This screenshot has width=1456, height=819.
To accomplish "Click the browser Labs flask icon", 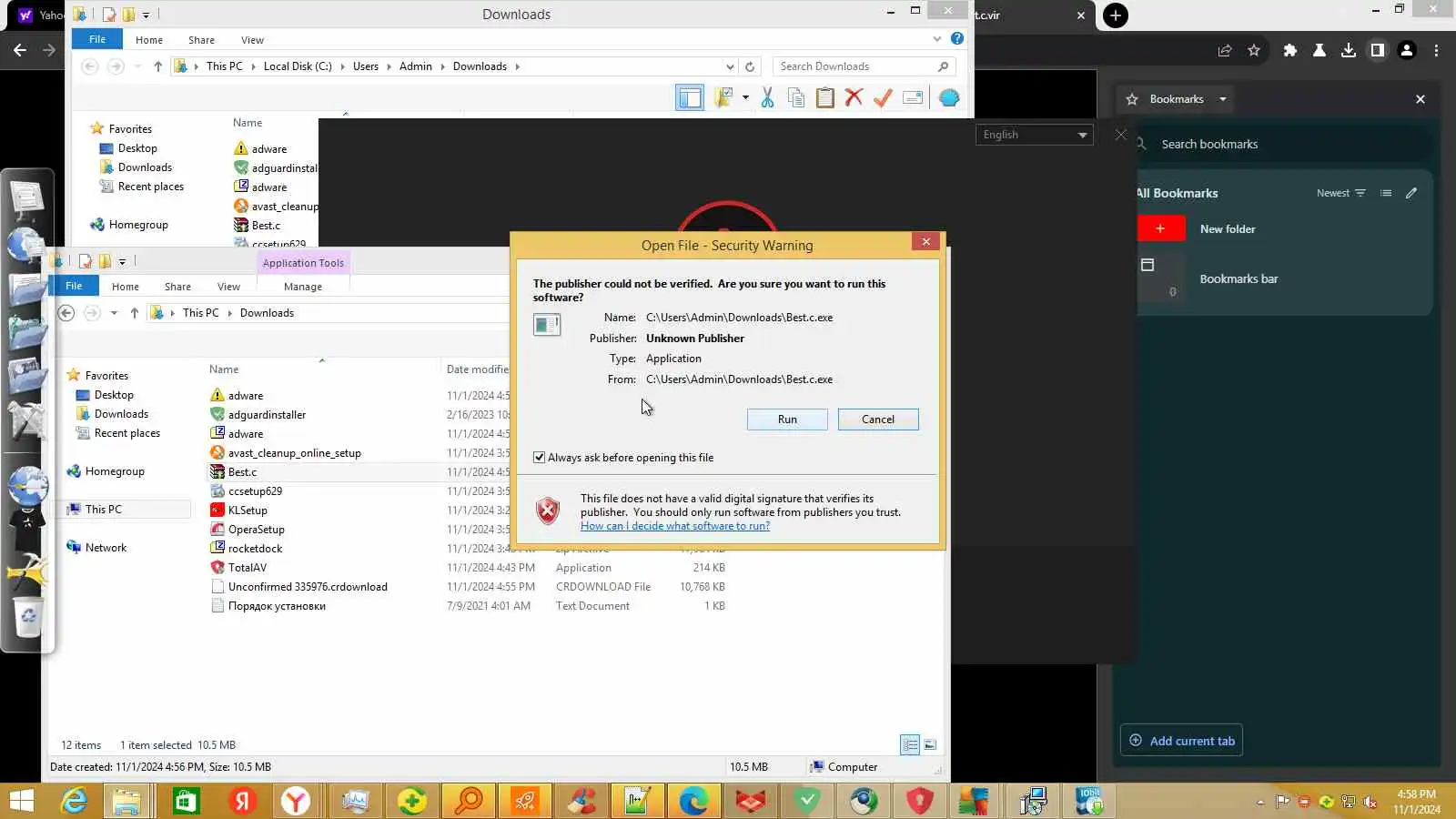I will (1319, 51).
